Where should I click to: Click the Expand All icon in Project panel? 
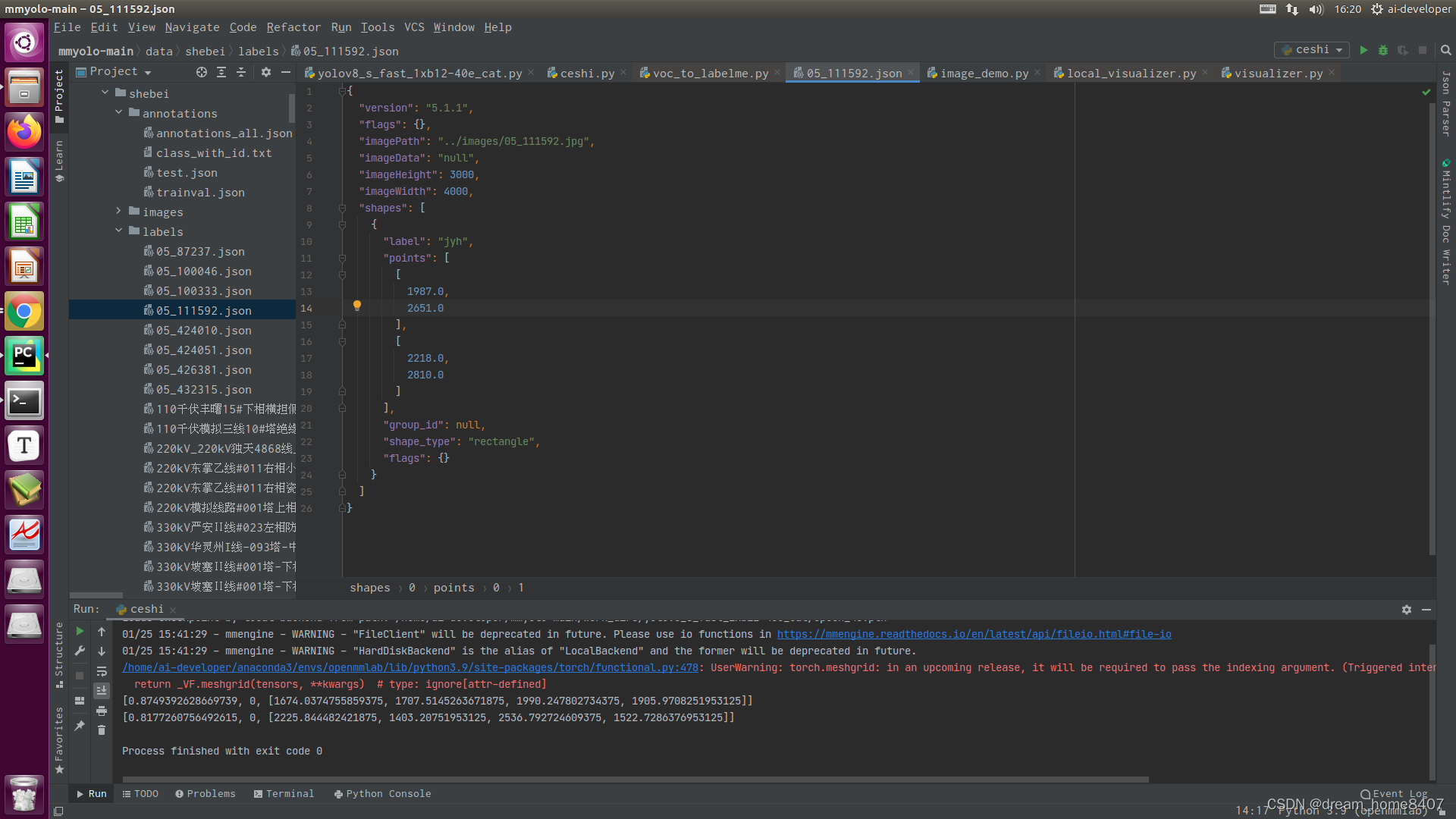(x=221, y=72)
